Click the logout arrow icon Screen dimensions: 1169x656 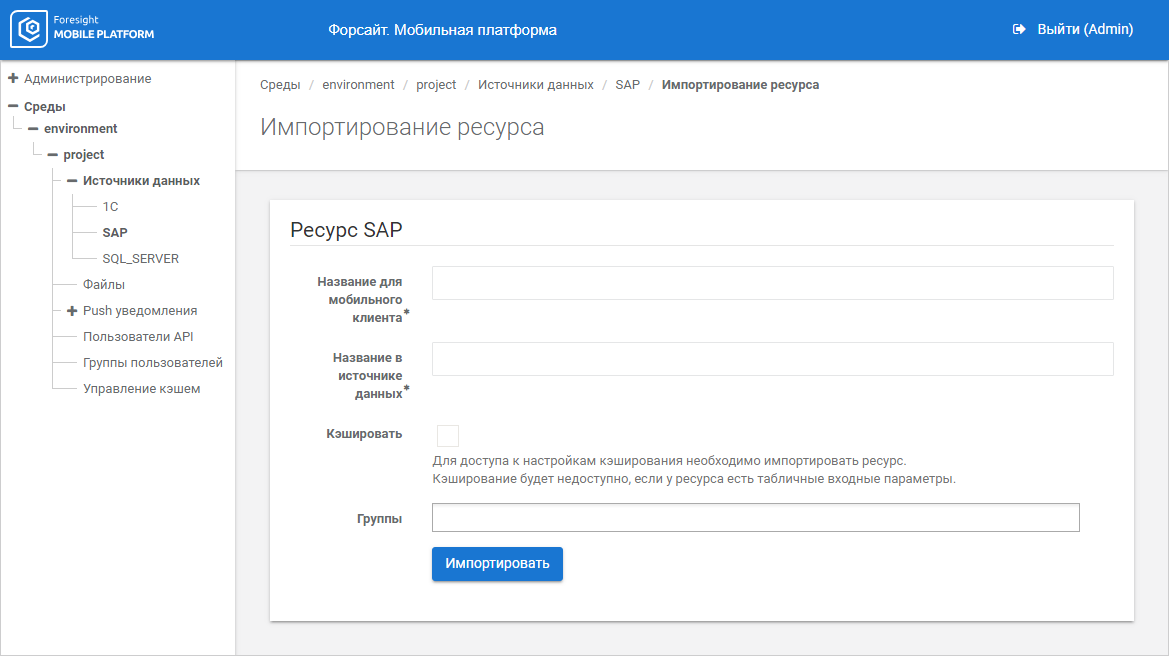tap(1019, 29)
